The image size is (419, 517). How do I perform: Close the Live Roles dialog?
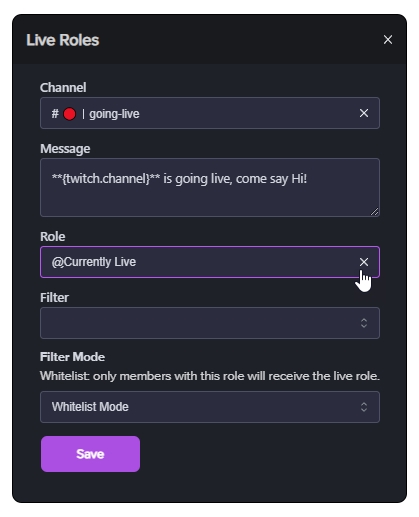tap(388, 40)
